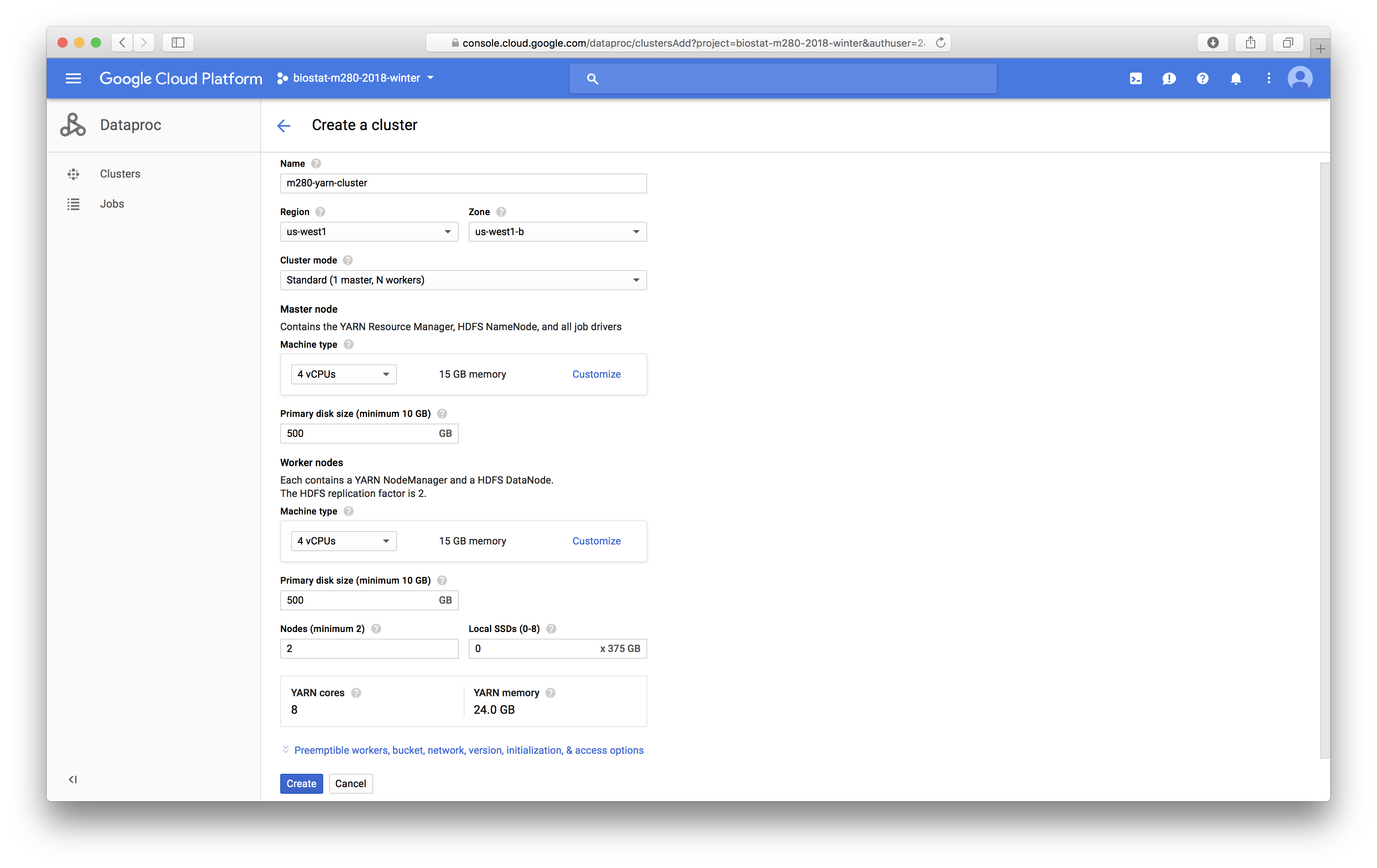Activate Cloud Shell icon in header
The width and height of the screenshot is (1377, 868).
tap(1136, 78)
